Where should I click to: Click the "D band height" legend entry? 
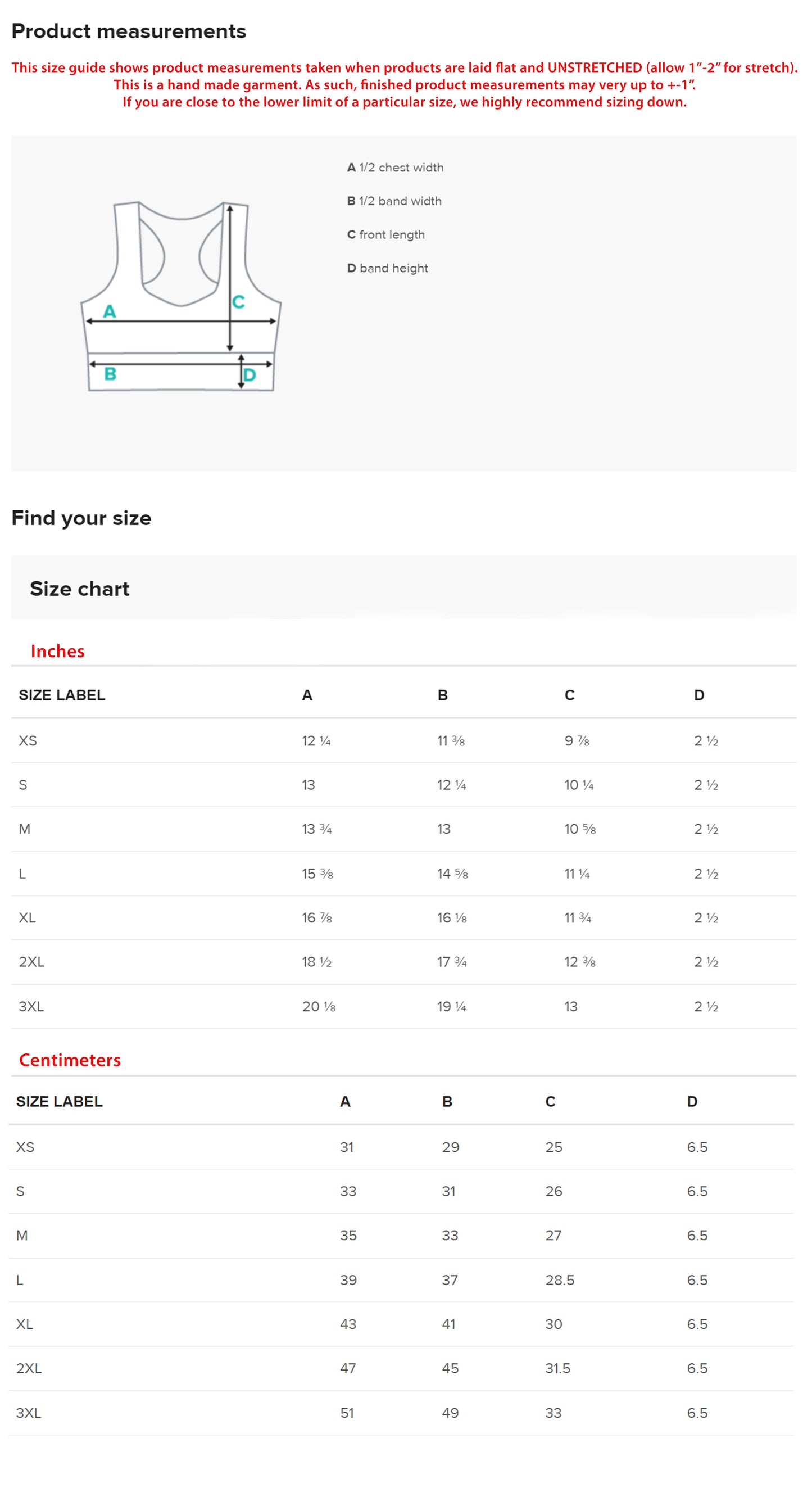(387, 268)
